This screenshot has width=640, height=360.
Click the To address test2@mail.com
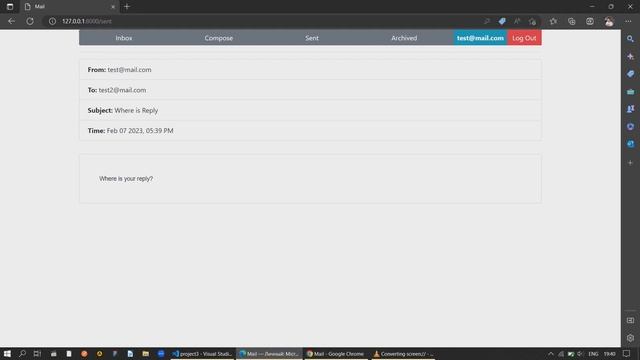122,90
